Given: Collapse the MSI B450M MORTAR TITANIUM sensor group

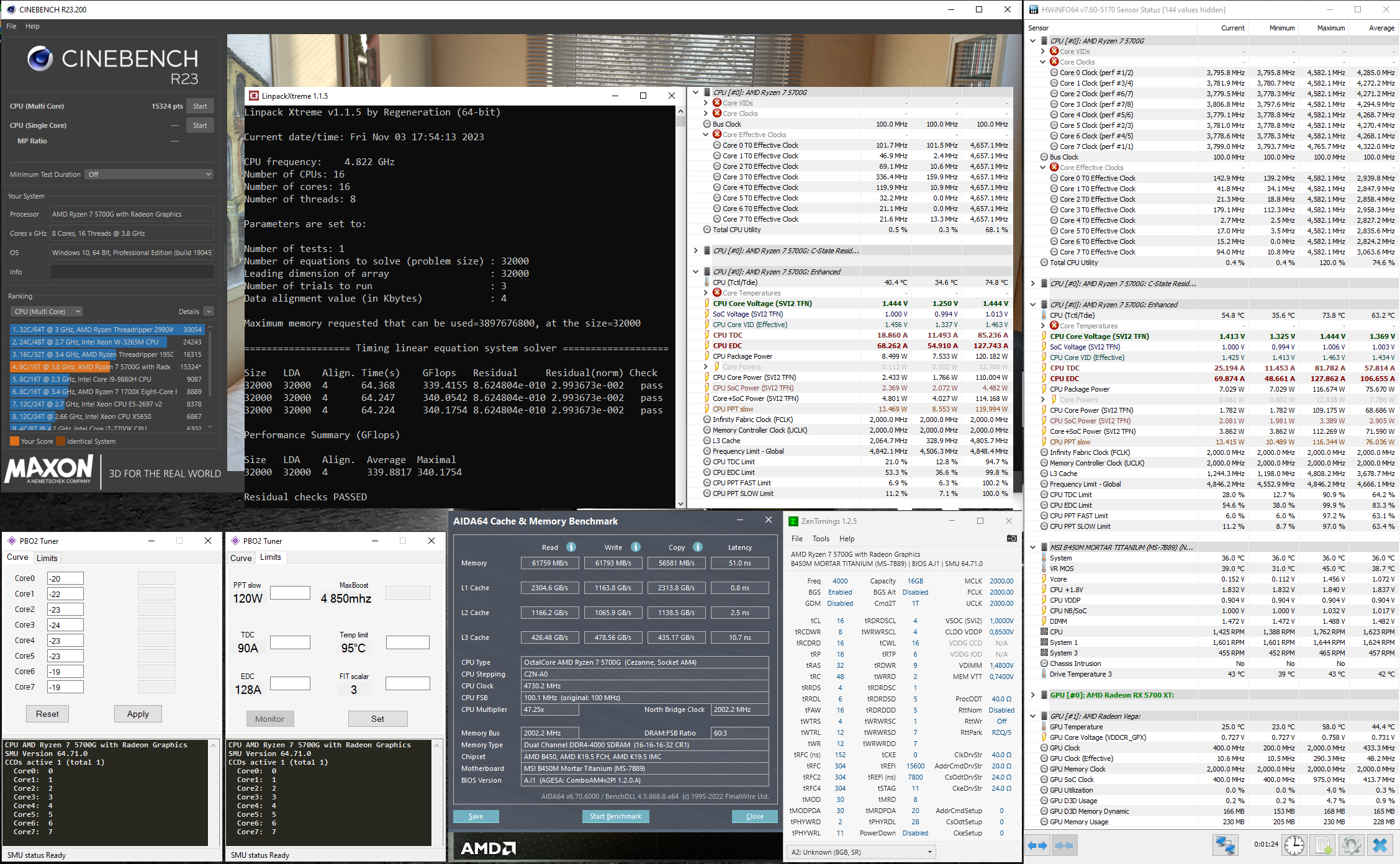Looking at the screenshot, I should (x=1033, y=547).
